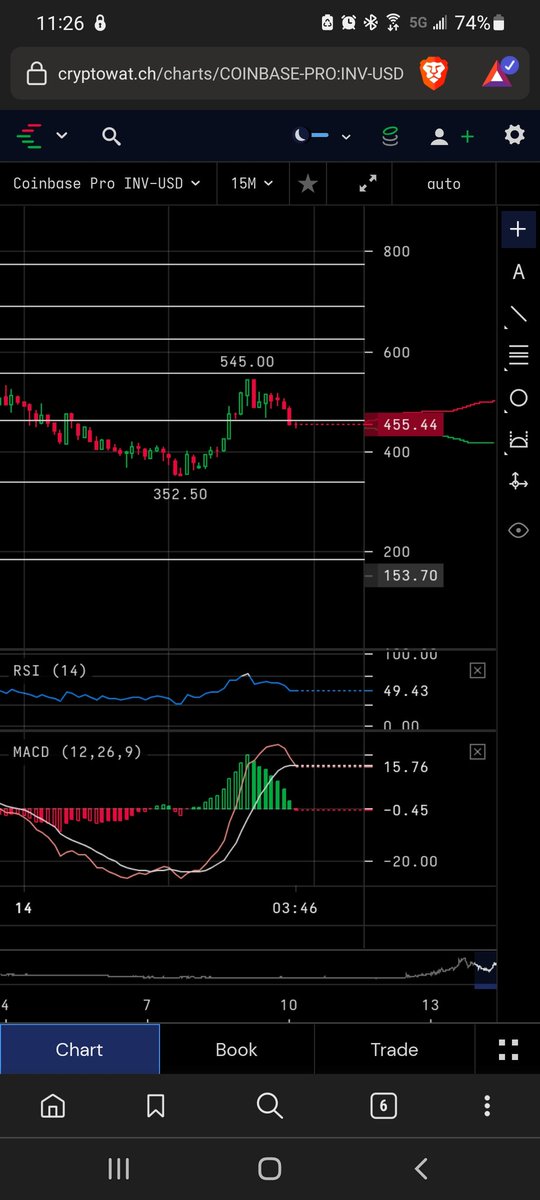Tap the Android back button
Viewport: 540px width, 1200px height.
(x=421, y=1168)
